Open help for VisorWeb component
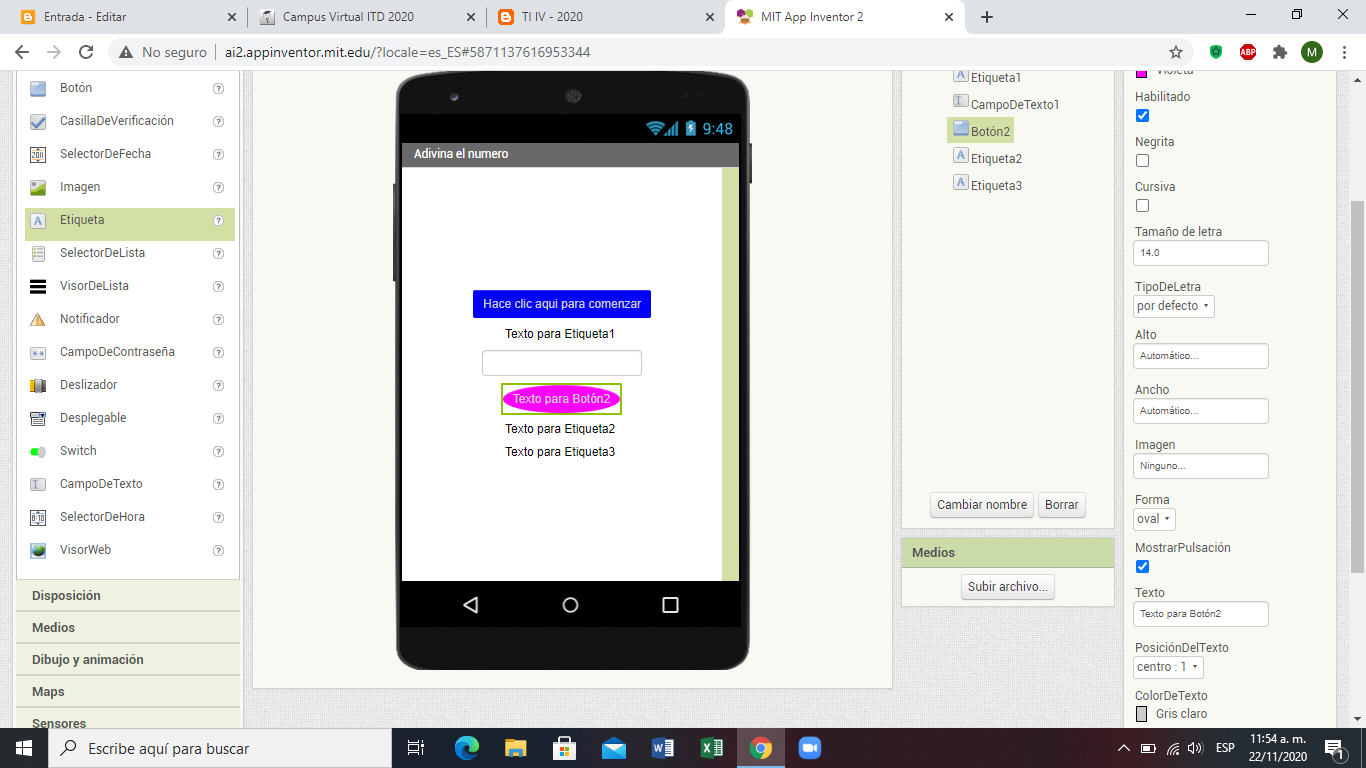This screenshot has width=1366, height=768. point(218,550)
